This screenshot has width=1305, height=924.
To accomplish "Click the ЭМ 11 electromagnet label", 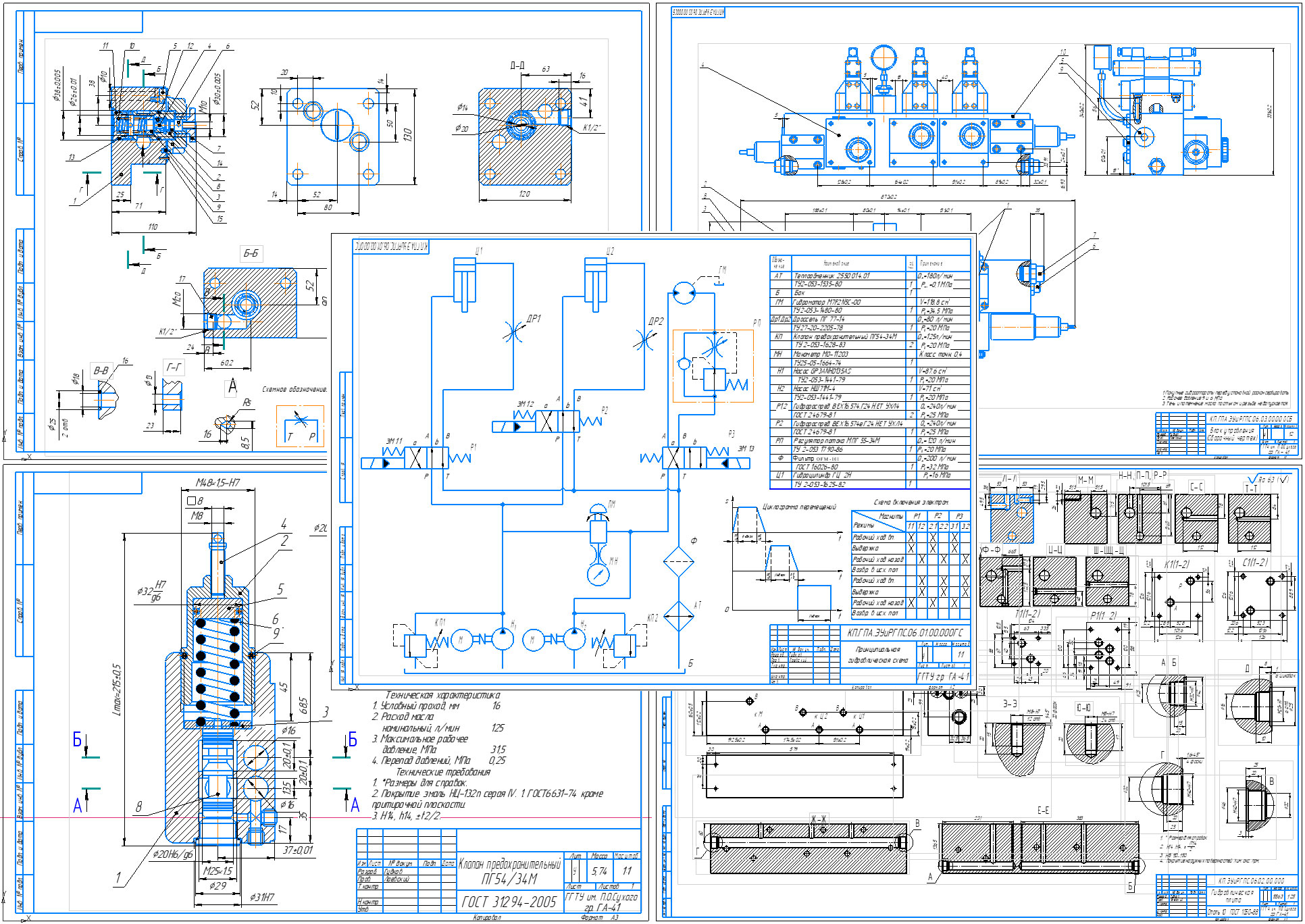I will click(394, 440).
